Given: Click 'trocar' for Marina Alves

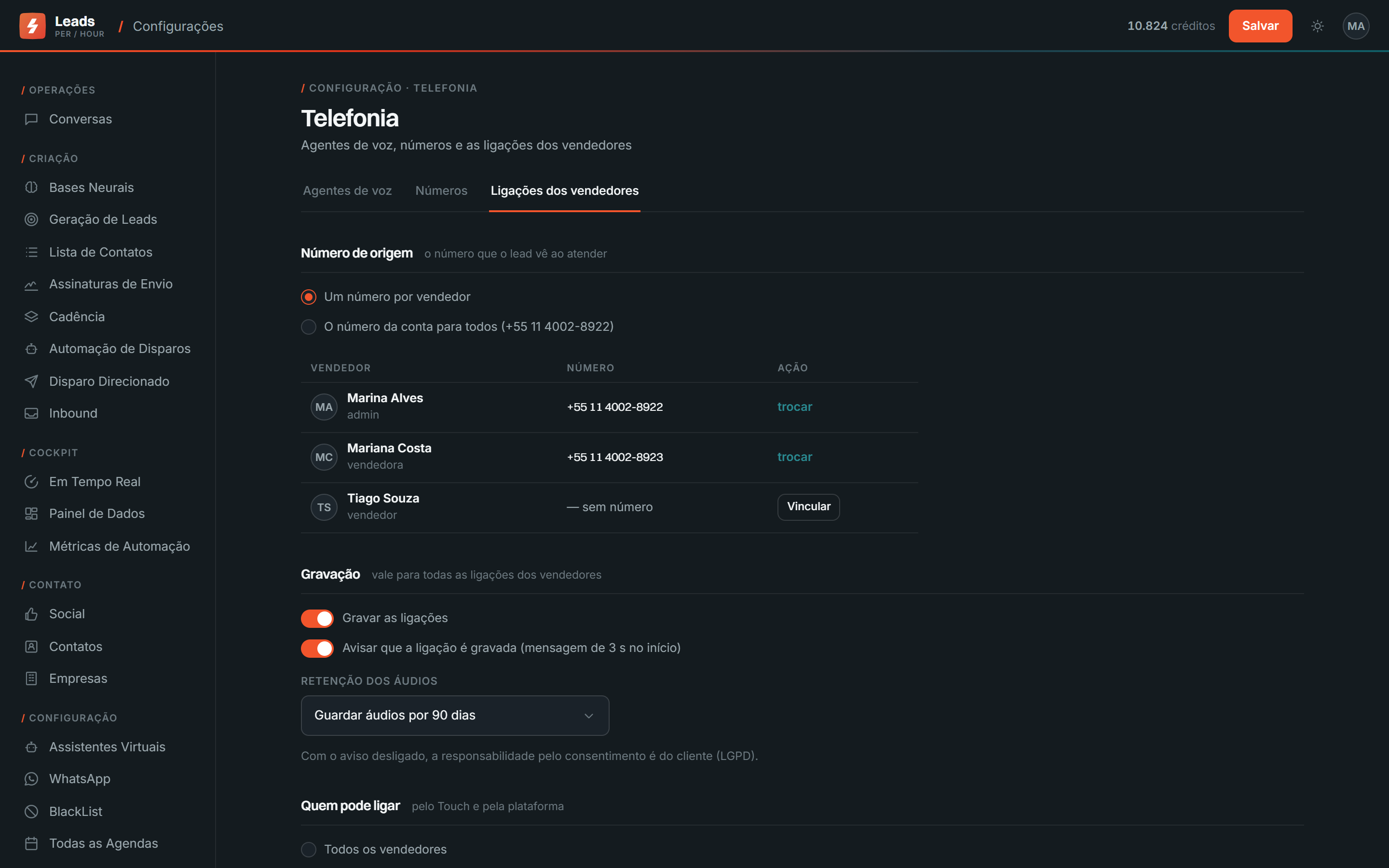Looking at the screenshot, I should [x=795, y=407].
